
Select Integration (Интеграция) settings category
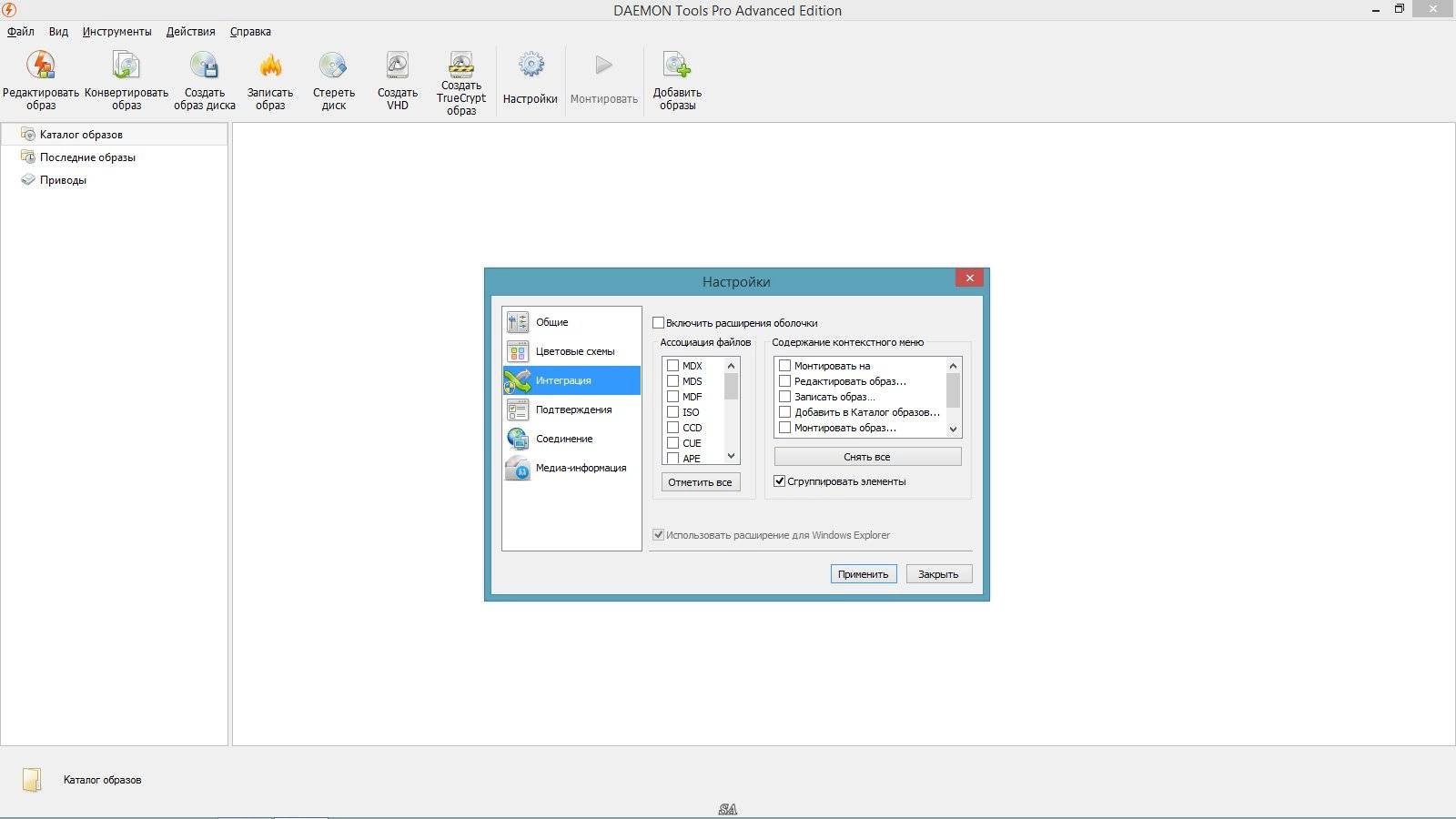click(571, 380)
